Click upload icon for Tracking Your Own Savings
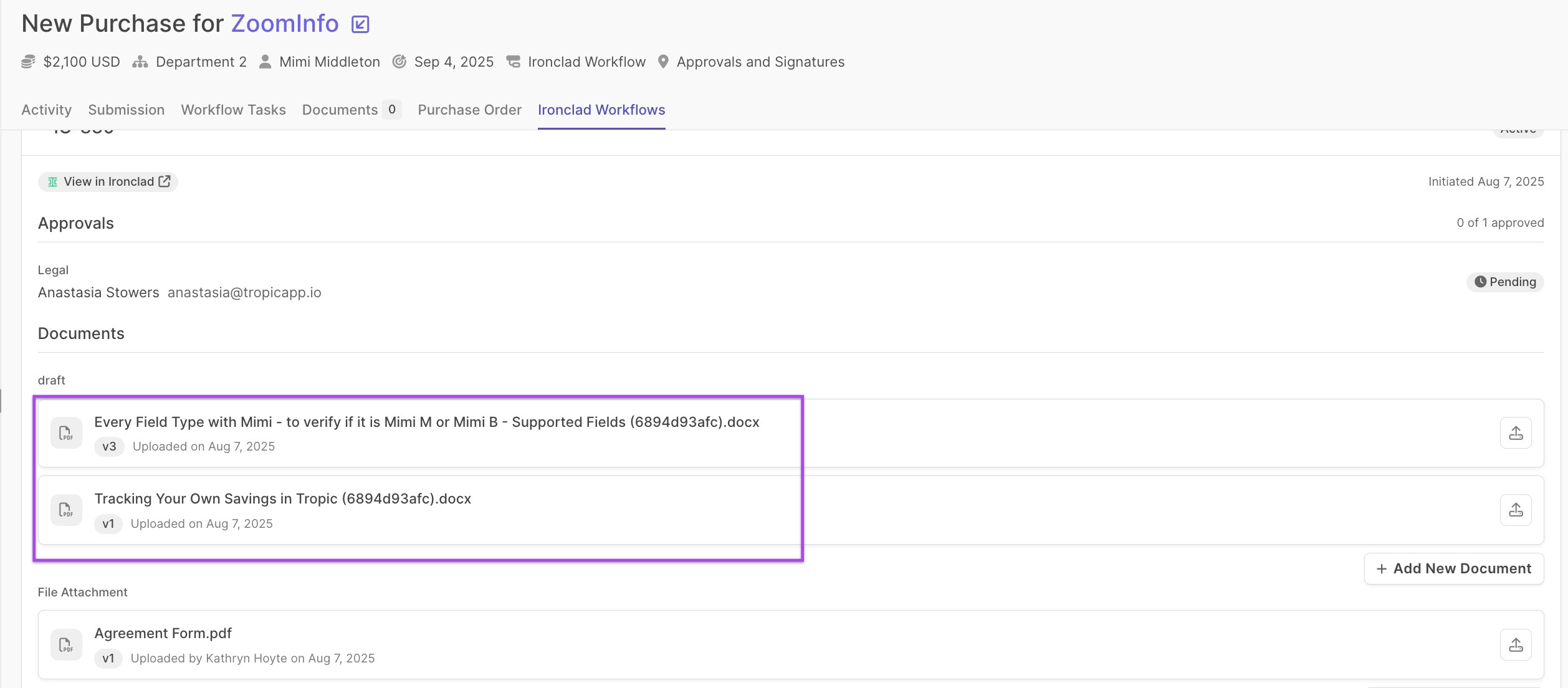The height and width of the screenshot is (688, 1568). click(1516, 510)
